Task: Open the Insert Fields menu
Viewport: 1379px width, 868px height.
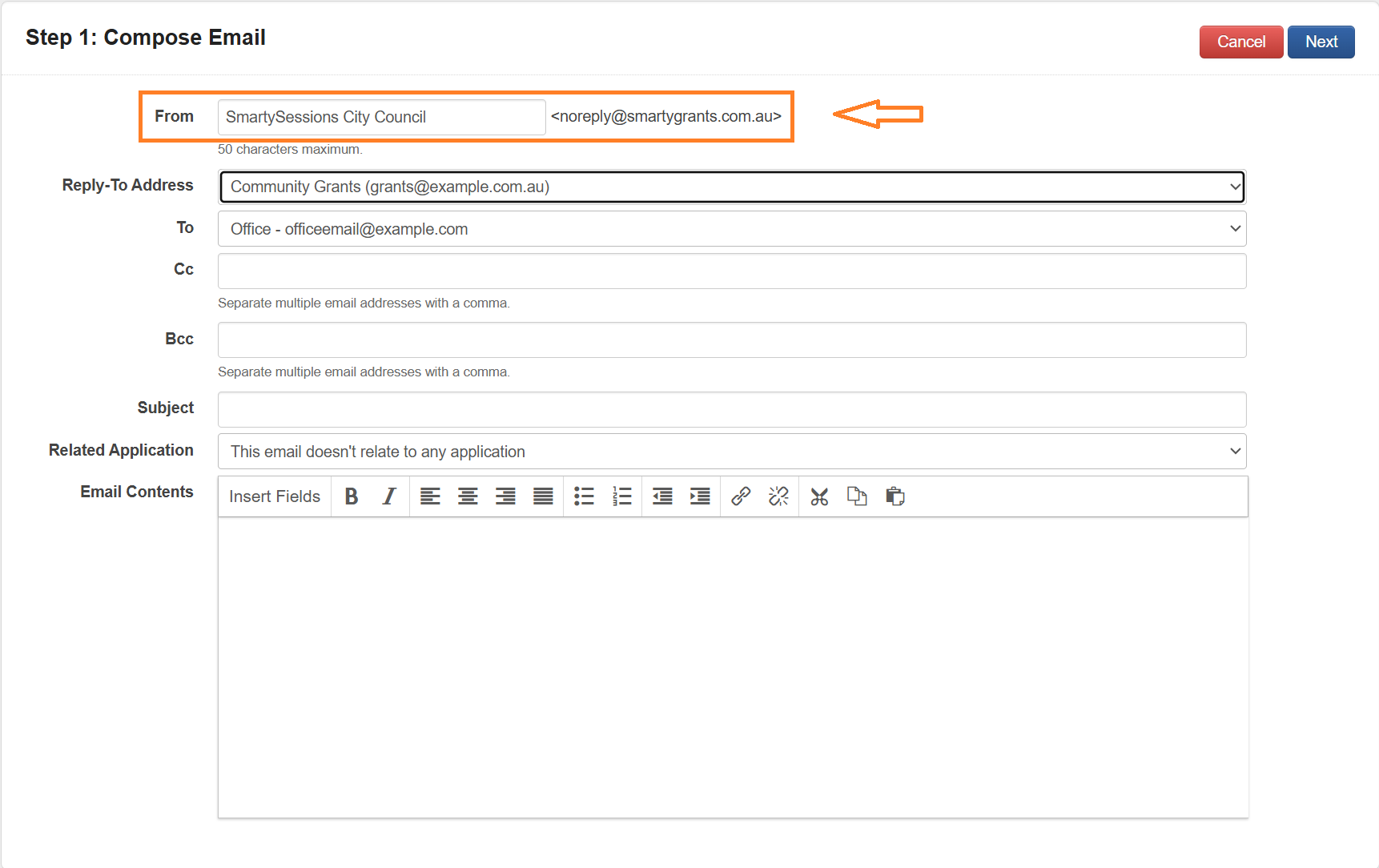Action: click(x=275, y=496)
